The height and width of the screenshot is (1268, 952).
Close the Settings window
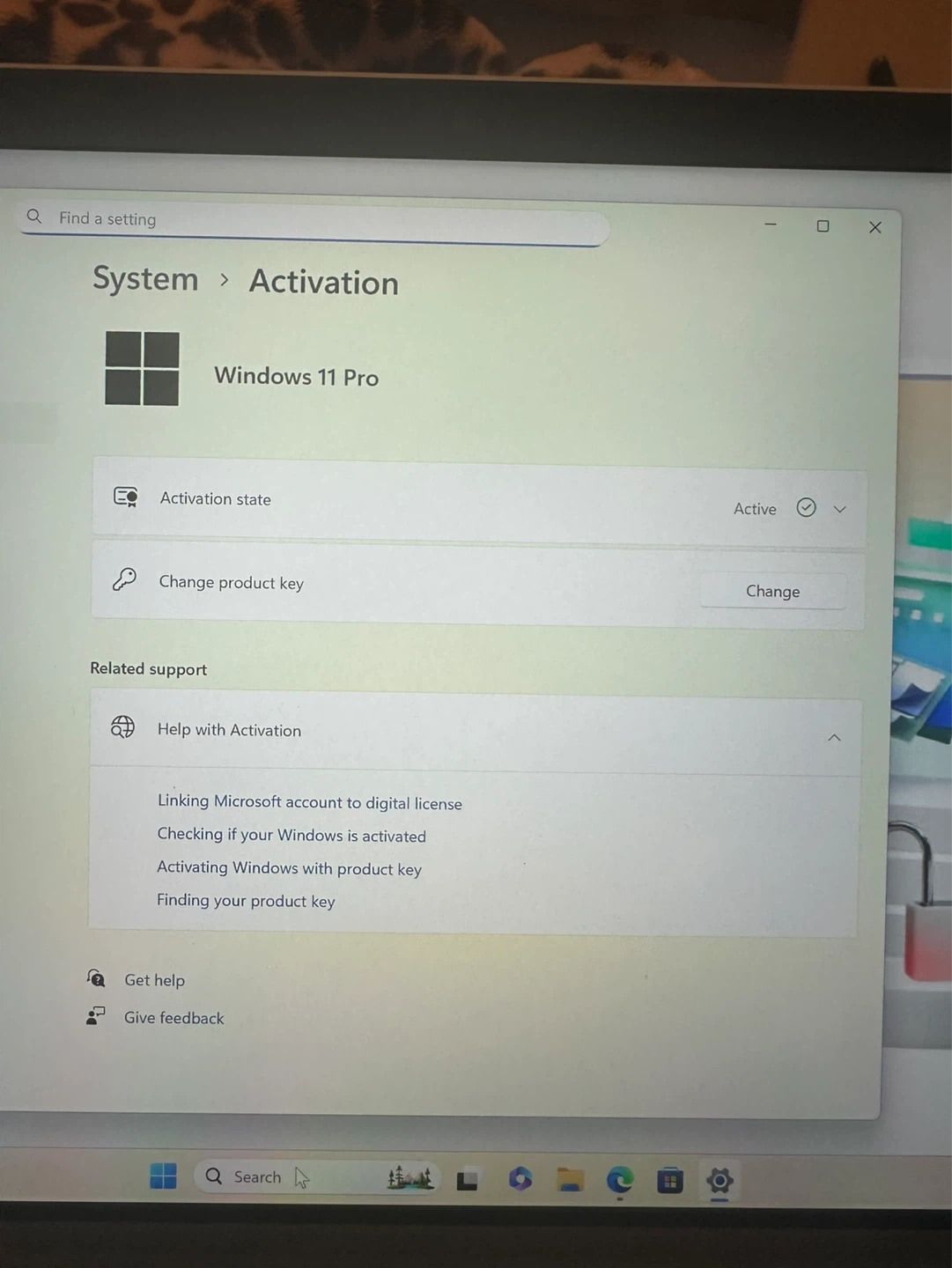pos(875,227)
